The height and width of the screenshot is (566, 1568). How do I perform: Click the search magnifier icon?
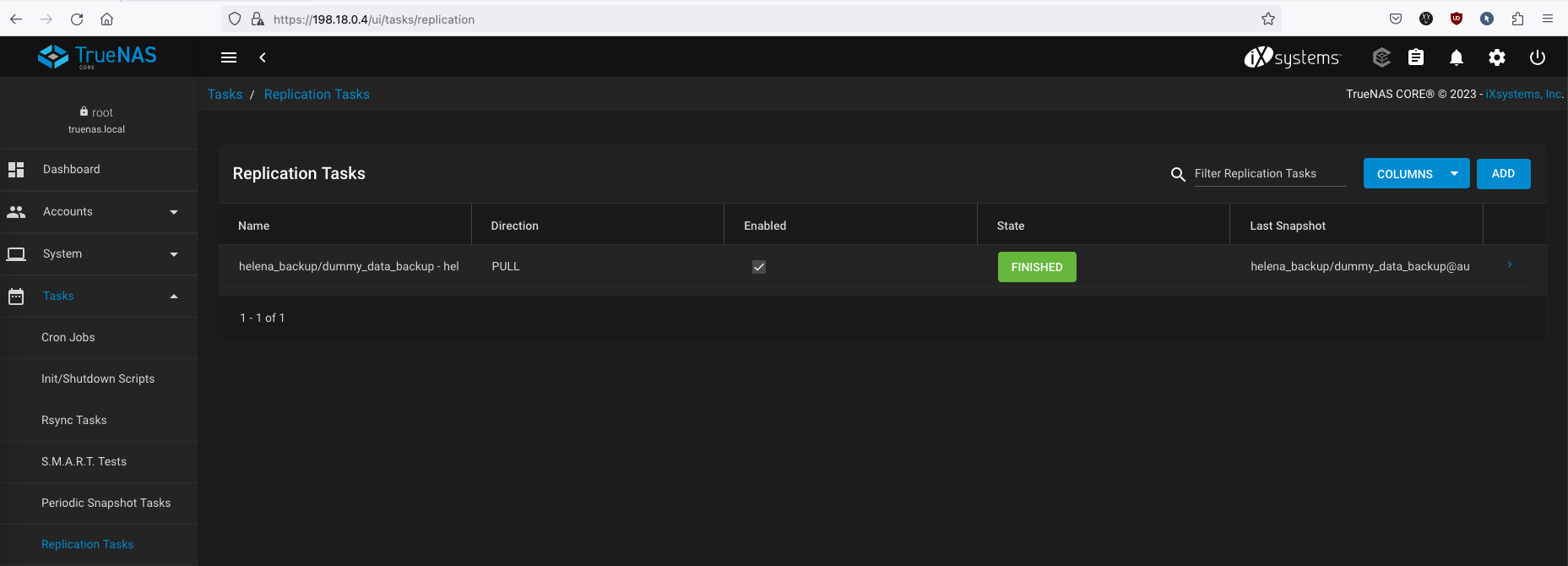tap(1178, 174)
